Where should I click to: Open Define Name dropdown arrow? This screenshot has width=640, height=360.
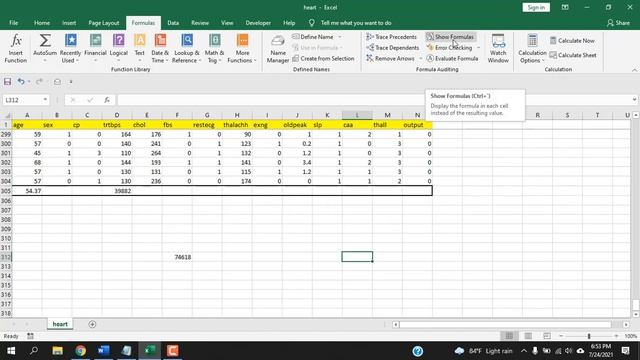coord(340,37)
